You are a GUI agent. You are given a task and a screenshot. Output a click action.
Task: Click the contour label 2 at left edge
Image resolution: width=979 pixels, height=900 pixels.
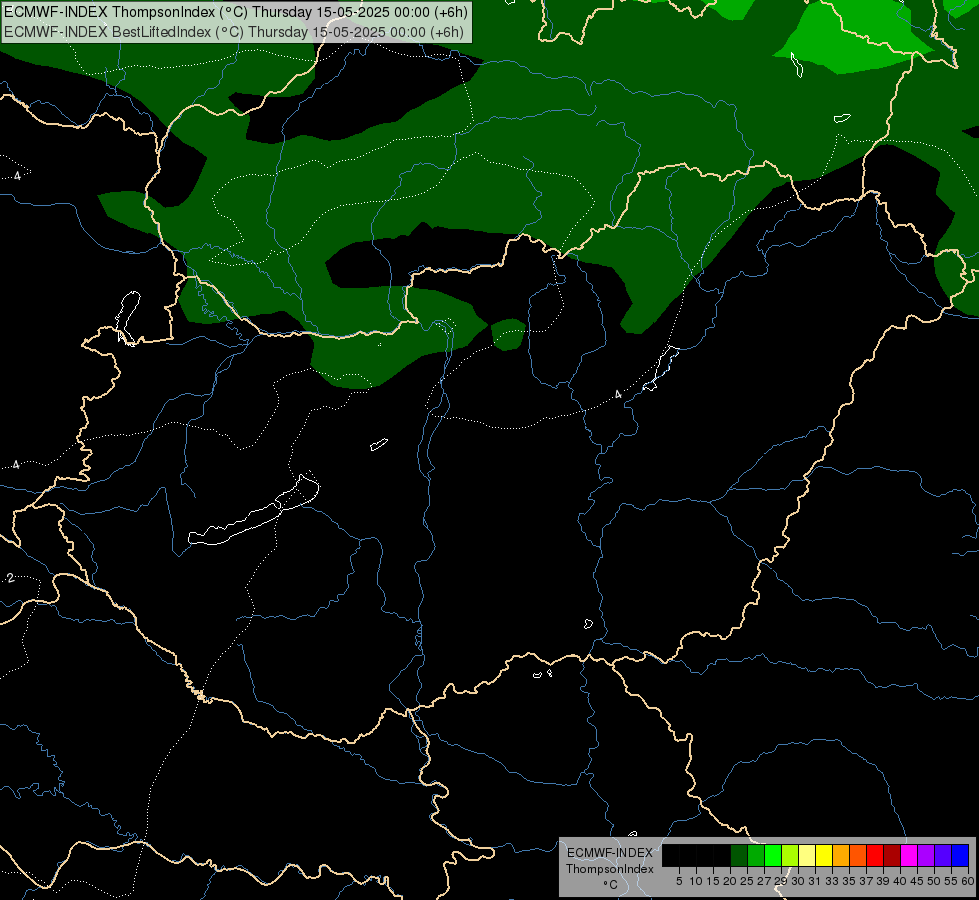[11, 578]
